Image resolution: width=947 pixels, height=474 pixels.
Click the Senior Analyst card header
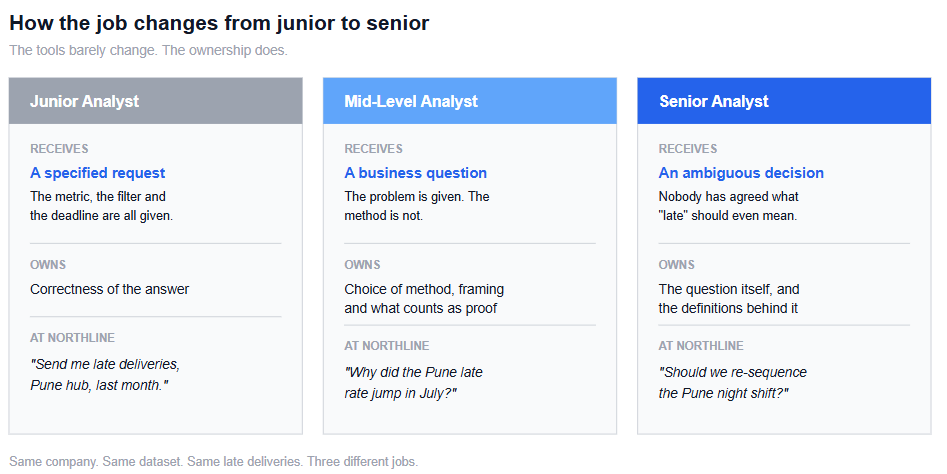pos(784,101)
